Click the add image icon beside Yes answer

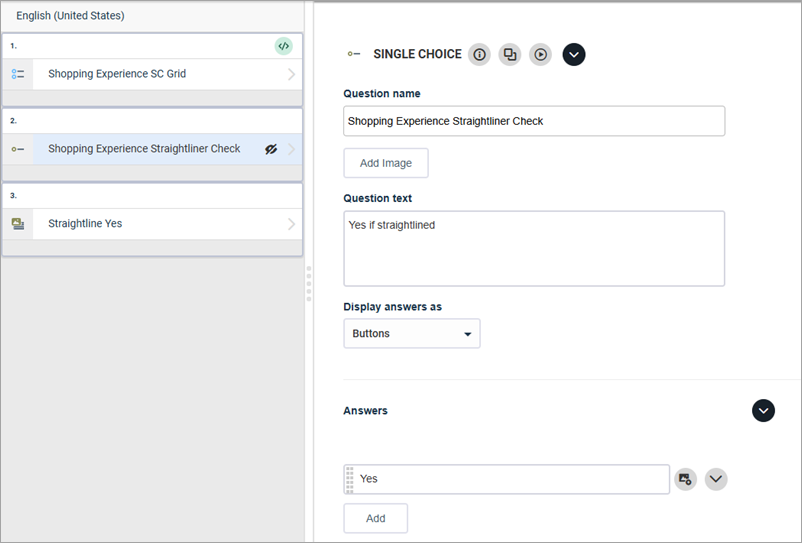[x=685, y=479]
